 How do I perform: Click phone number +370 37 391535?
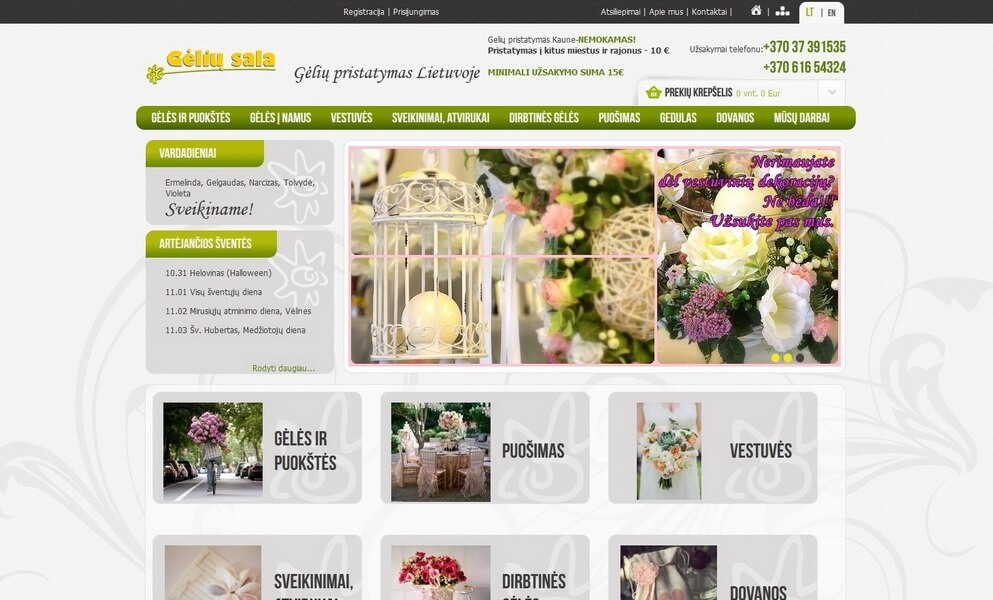pos(804,47)
